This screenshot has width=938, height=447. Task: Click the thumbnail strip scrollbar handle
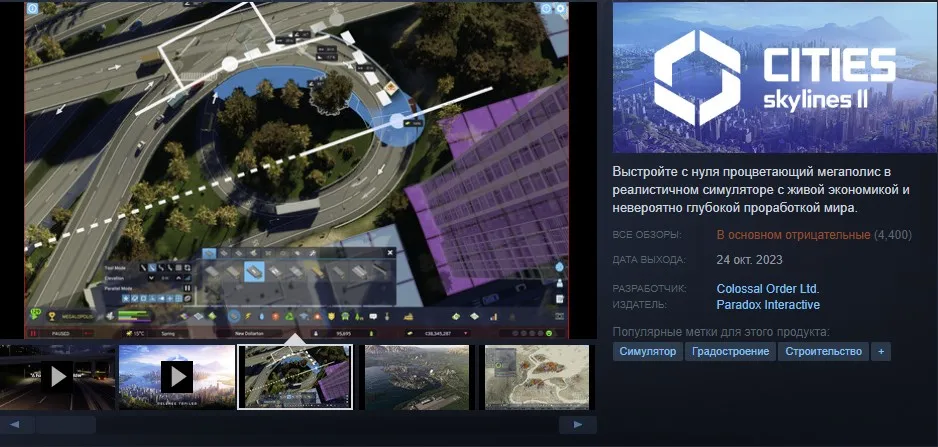[x=65, y=425]
